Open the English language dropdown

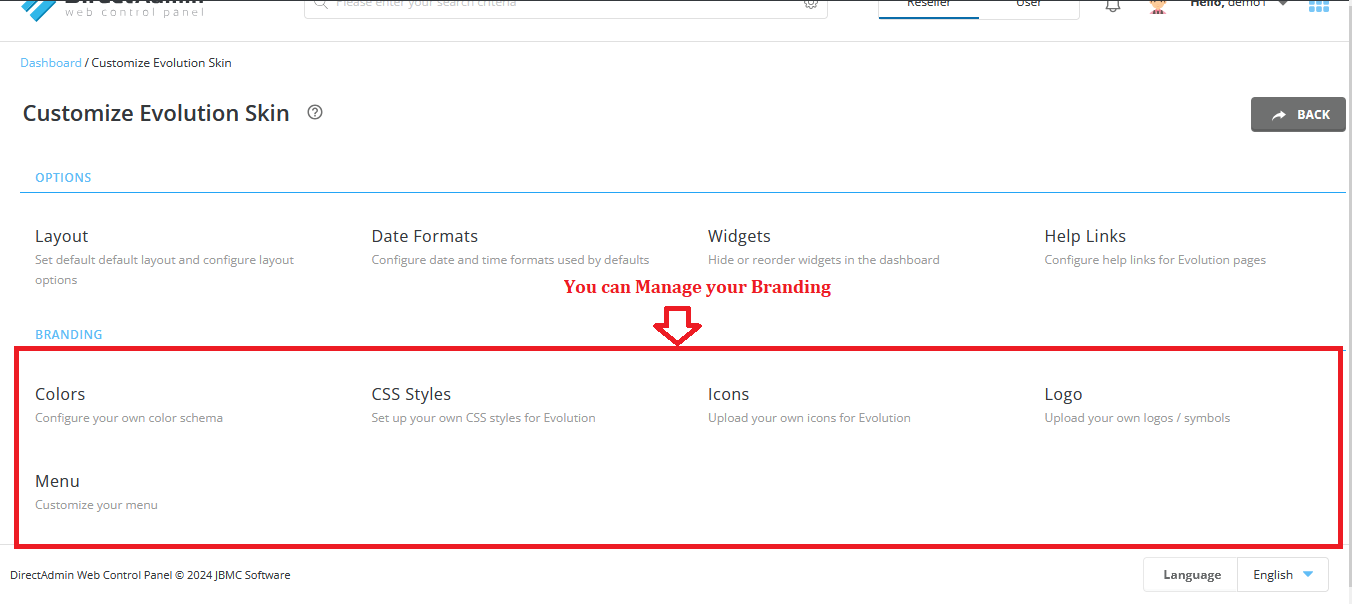point(1283,575)
